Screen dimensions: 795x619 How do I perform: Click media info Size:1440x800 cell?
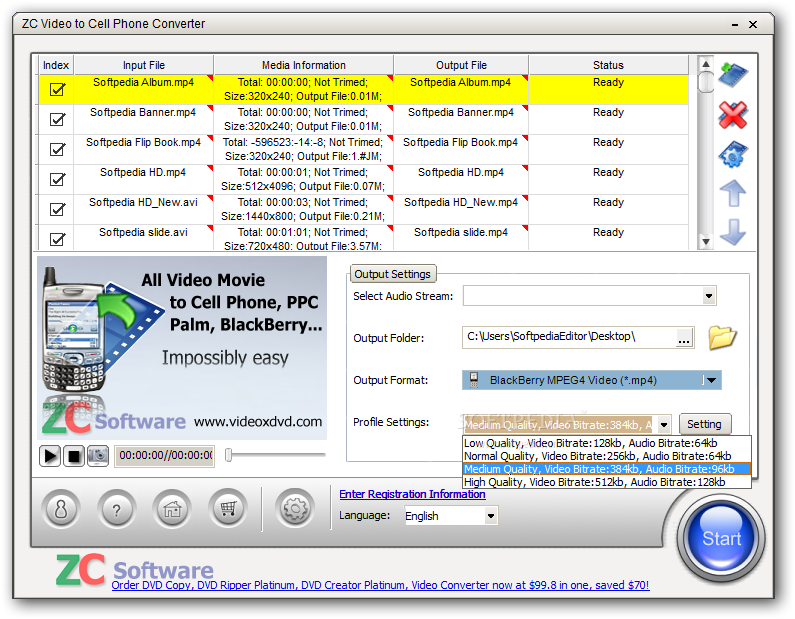[303, 209]
